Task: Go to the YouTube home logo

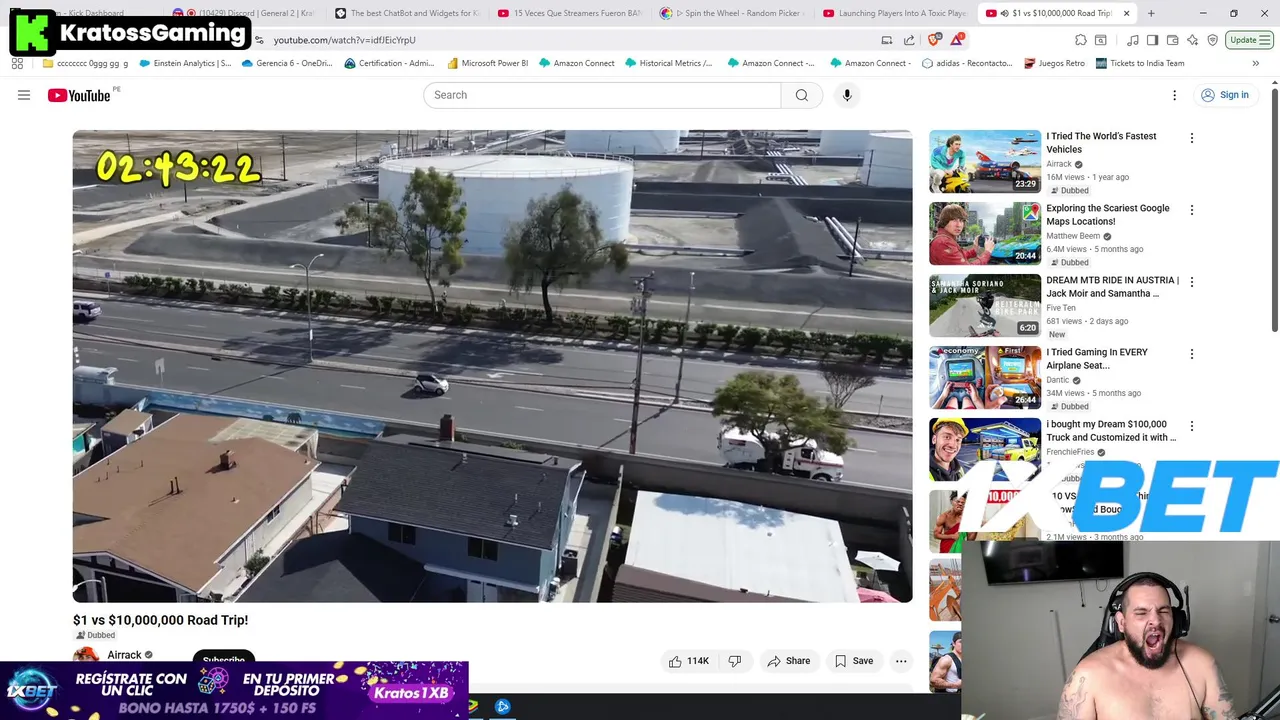Action: coord(80,95)
